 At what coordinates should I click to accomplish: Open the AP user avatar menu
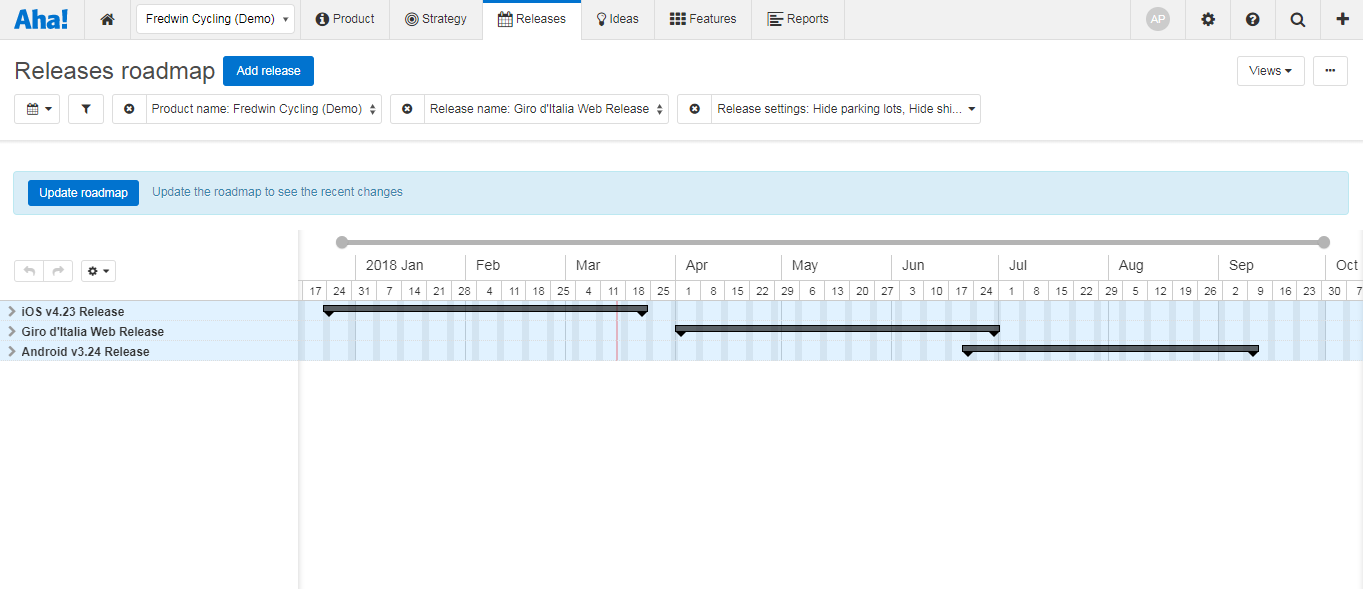pos(1158,19)
